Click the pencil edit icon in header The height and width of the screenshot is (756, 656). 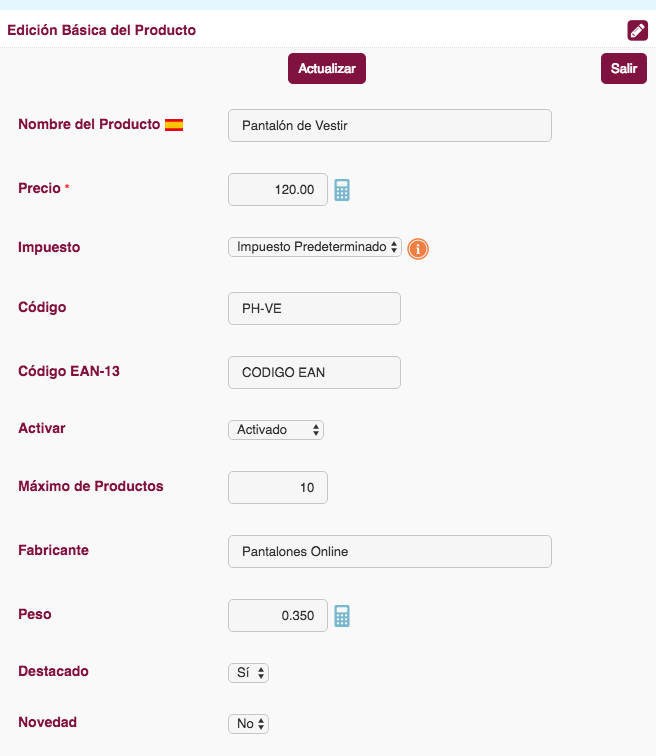click(637, 30)
